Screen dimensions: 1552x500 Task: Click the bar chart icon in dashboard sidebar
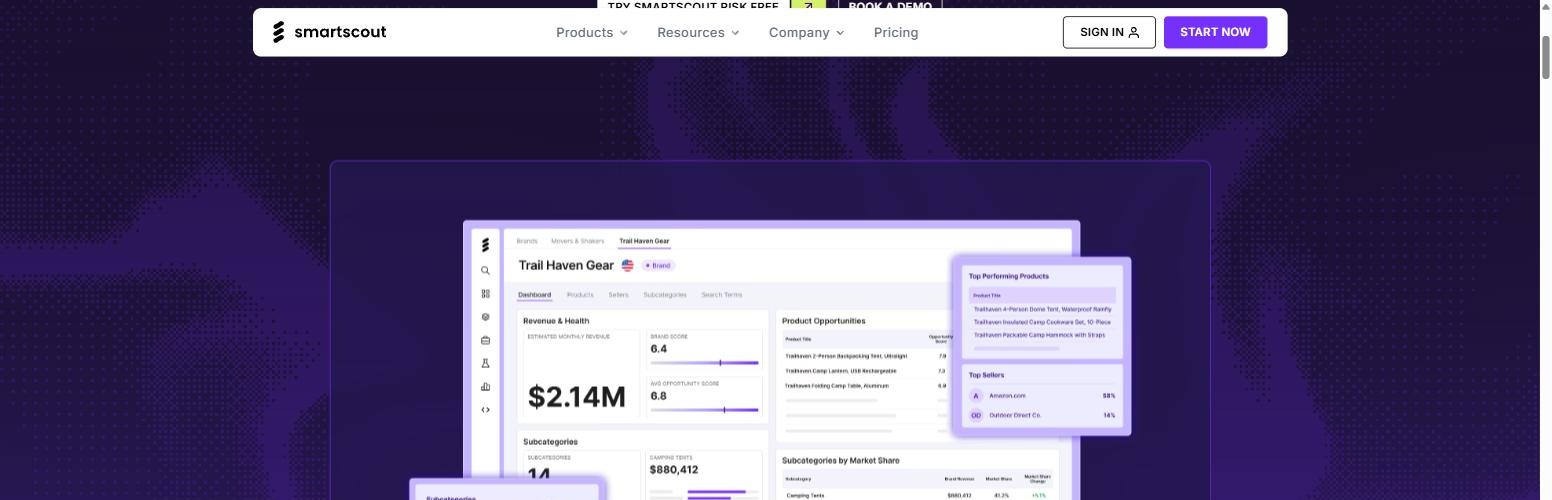(x=486, y=387)
